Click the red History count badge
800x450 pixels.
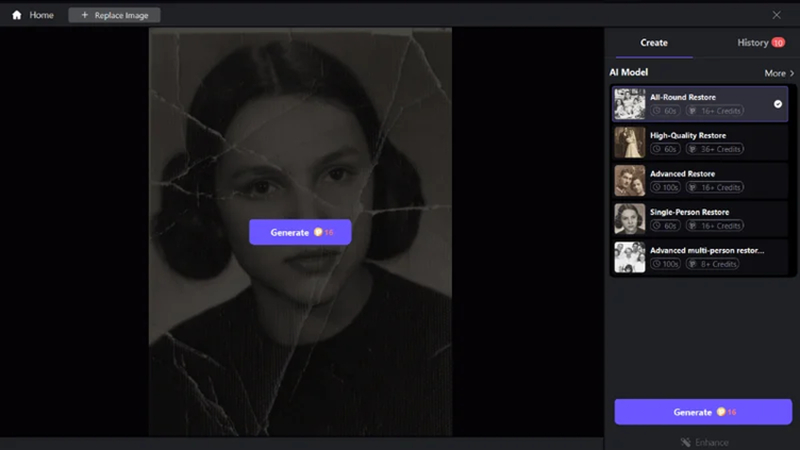tap(778, 43)
